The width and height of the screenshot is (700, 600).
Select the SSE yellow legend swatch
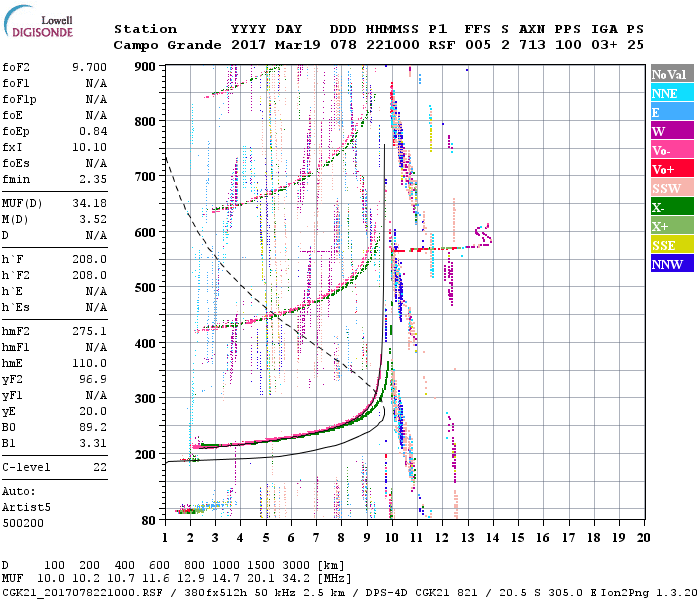(x=672, y=245)
